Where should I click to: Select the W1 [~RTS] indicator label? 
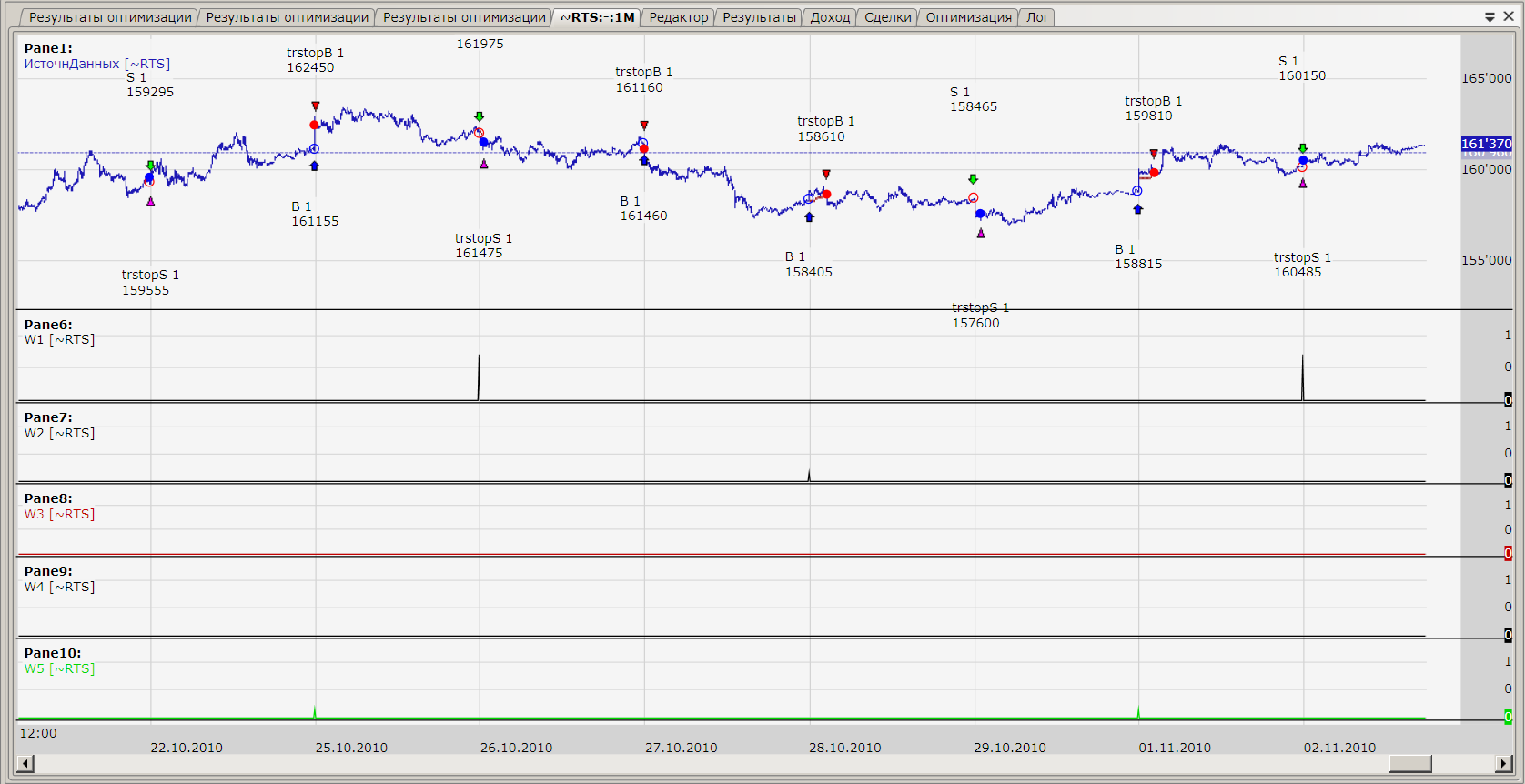(59, 339)
